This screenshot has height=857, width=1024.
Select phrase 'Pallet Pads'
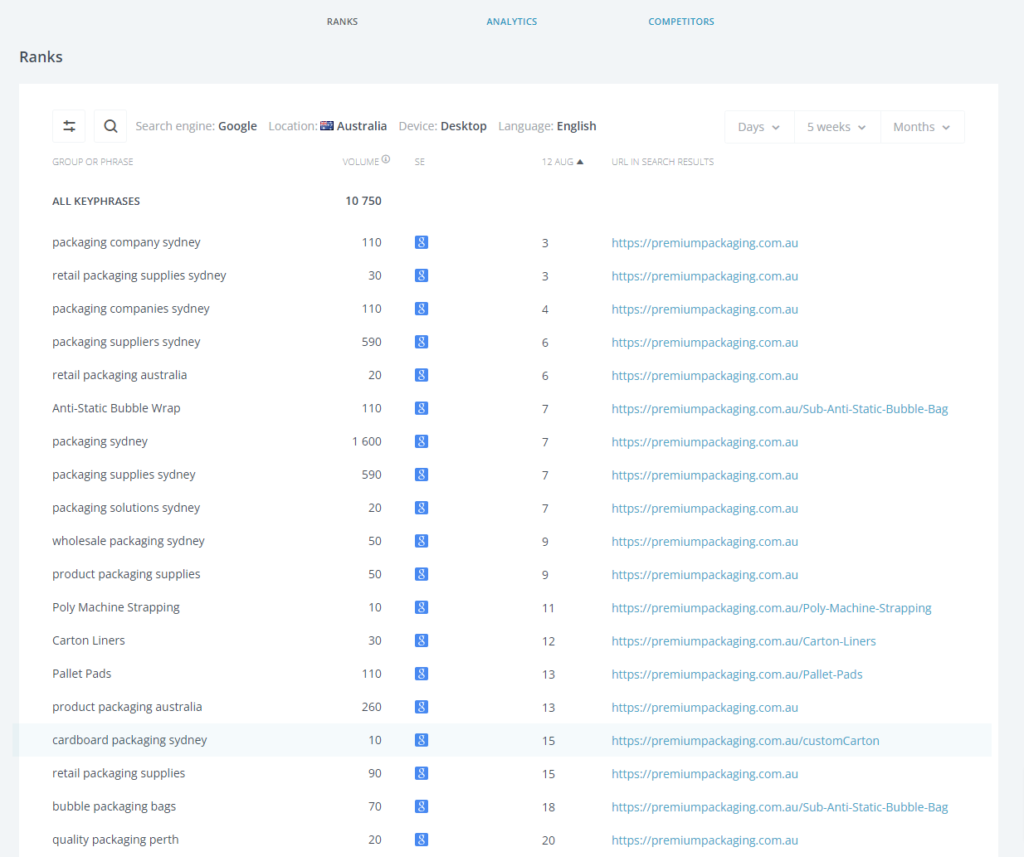82,673
